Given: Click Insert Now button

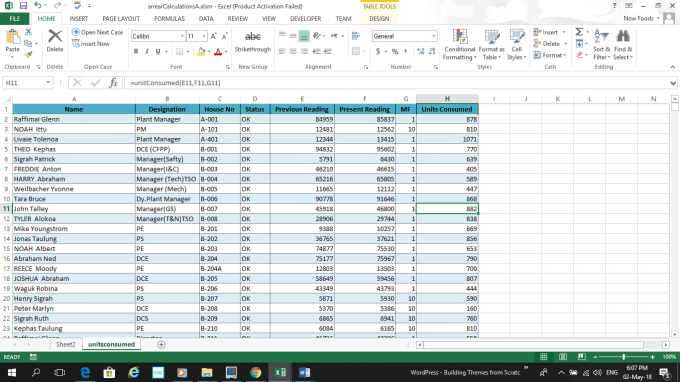Looking at the screenshot, I should click(91, 44).
